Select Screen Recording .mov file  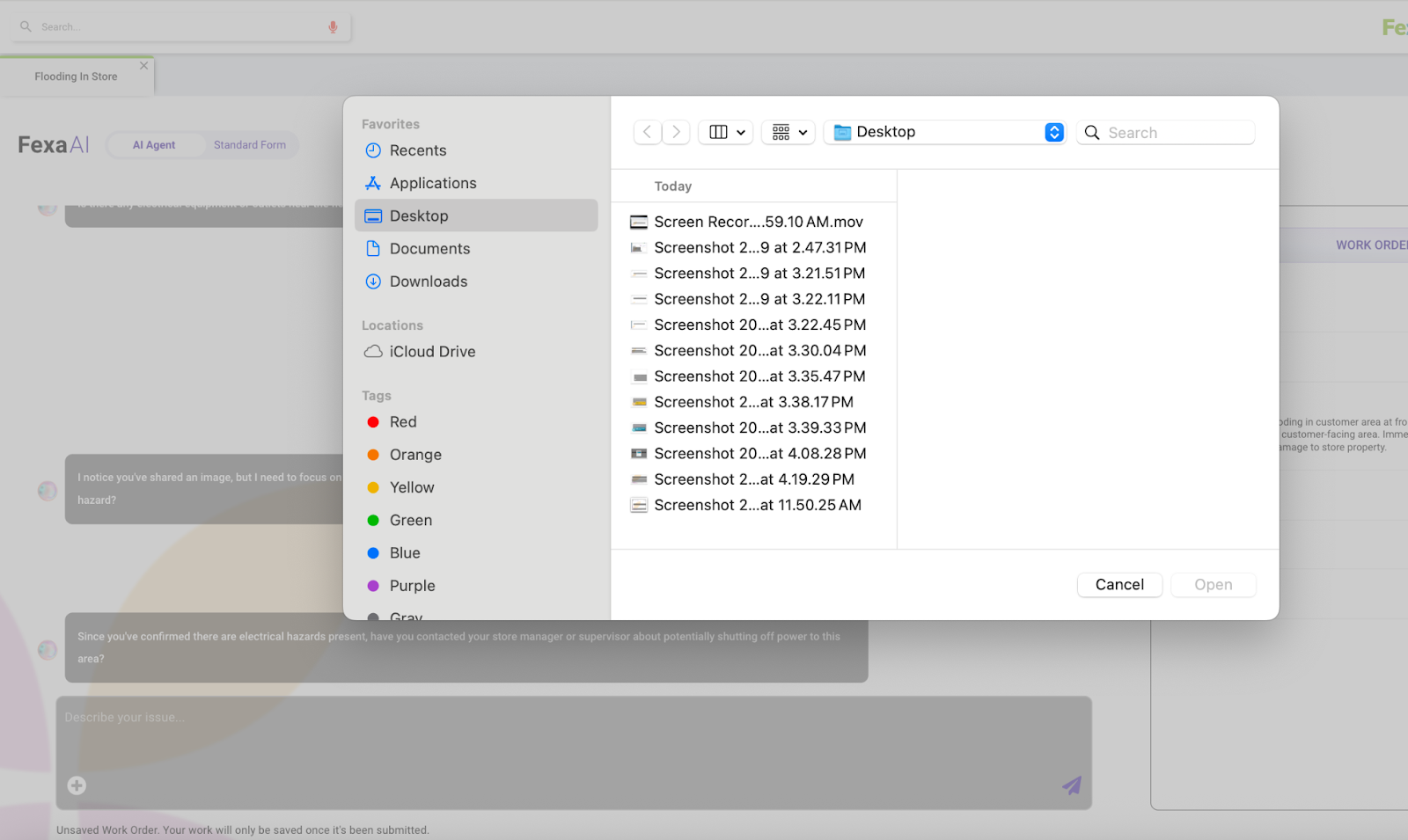[x=758, y=222]
